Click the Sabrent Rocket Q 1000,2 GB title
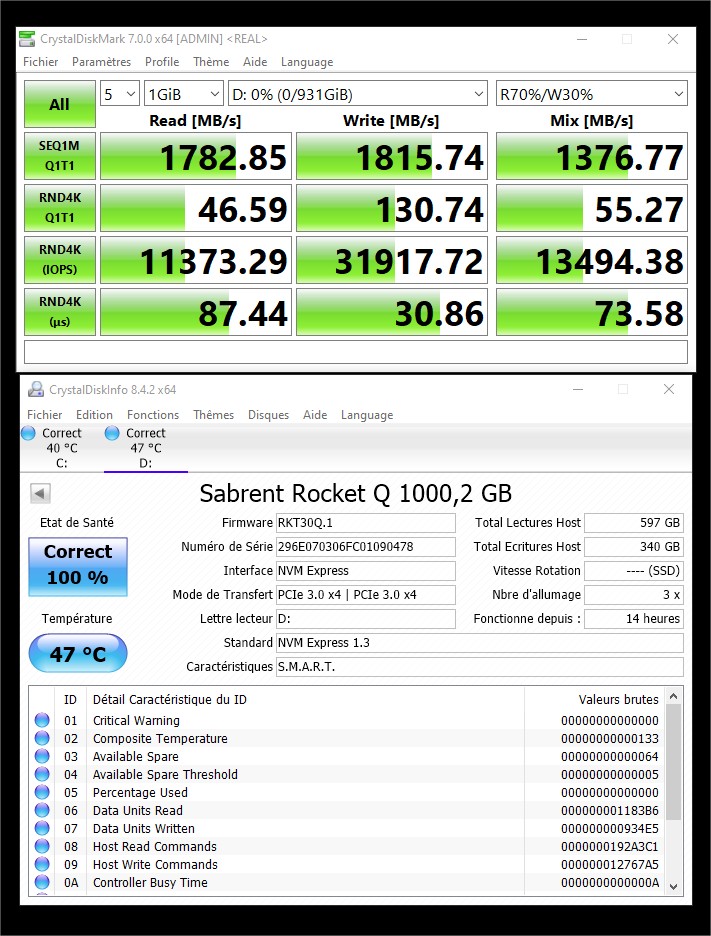Screen dimensions: 711x936 point(356,494)
